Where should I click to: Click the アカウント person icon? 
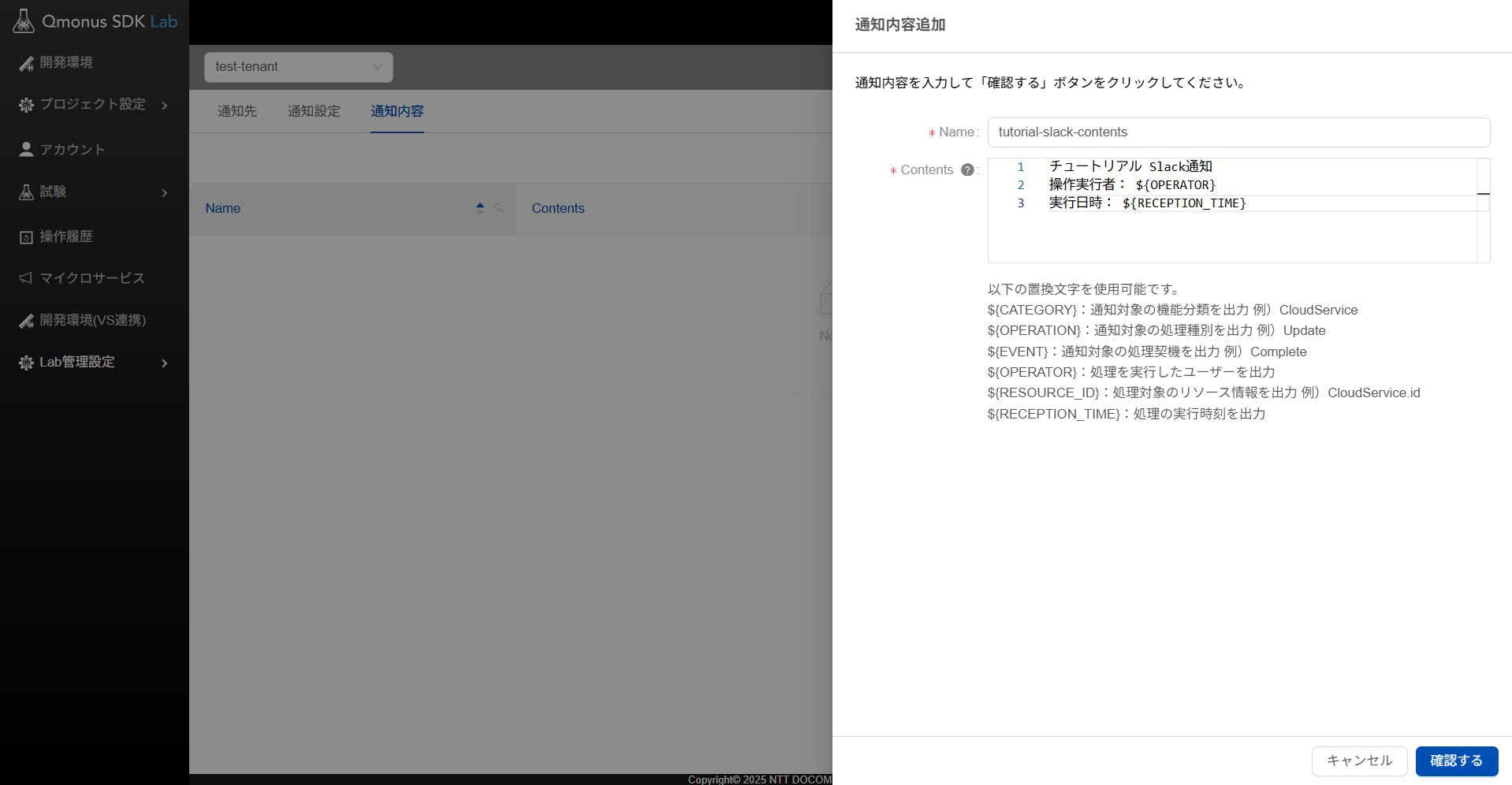tap(26, 150)
